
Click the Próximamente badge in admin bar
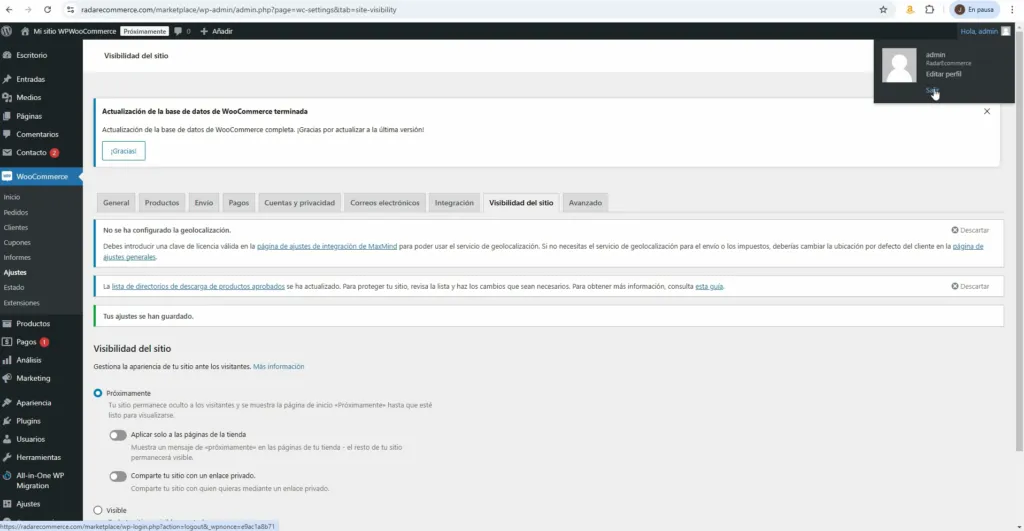click(x=144, y=31)
